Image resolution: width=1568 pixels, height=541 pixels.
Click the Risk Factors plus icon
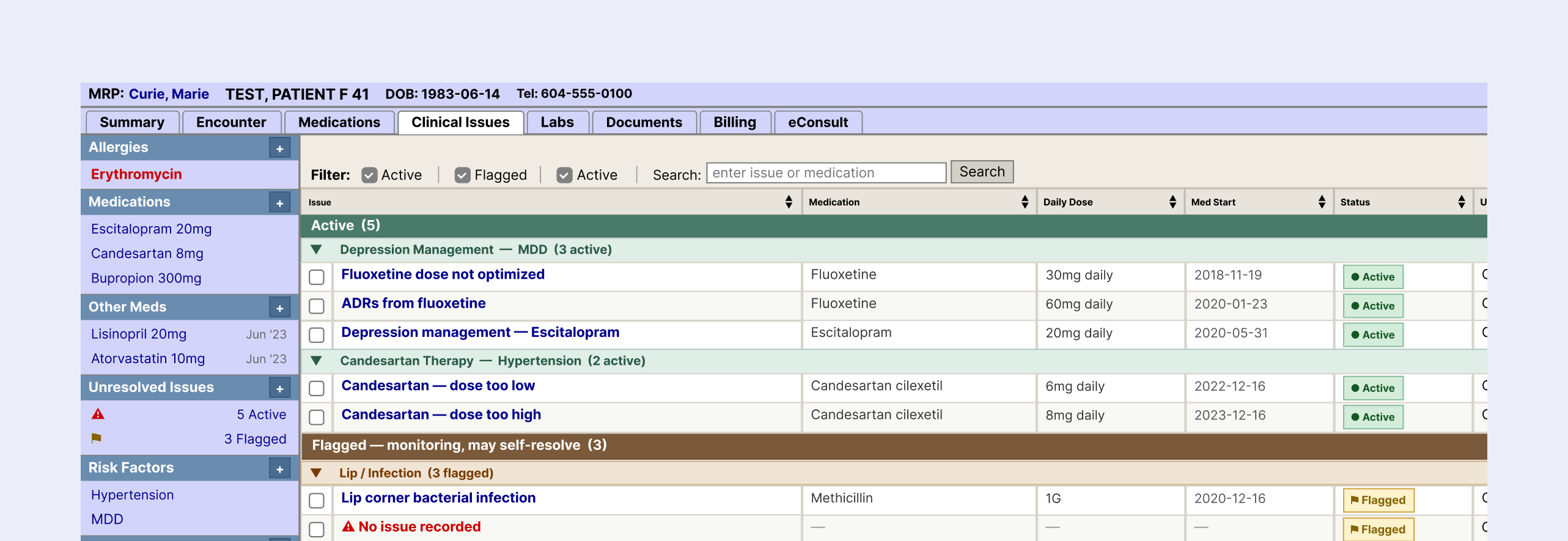tap(279, 469)
